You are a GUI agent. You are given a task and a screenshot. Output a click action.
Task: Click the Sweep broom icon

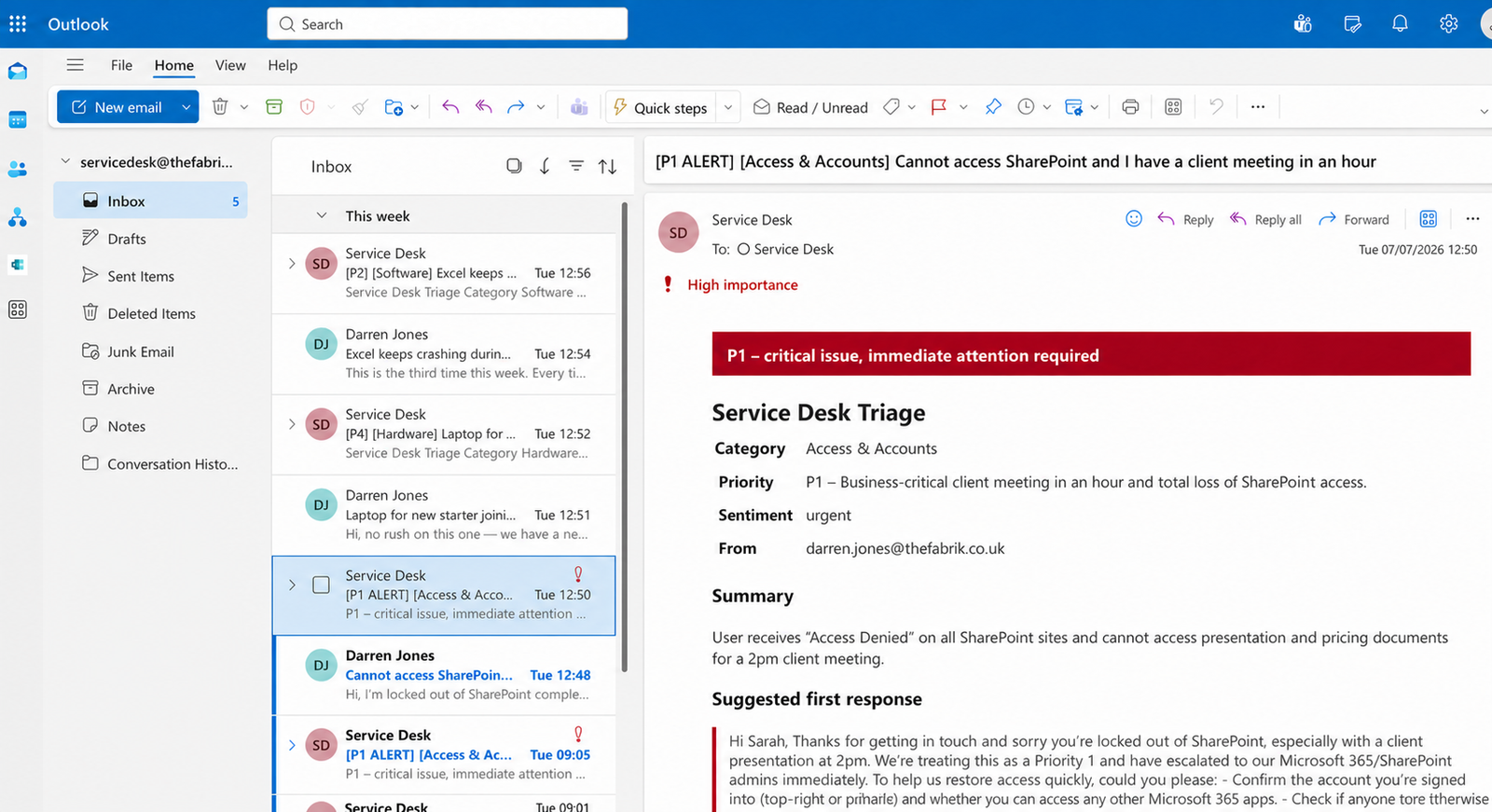tap(360, 107)
